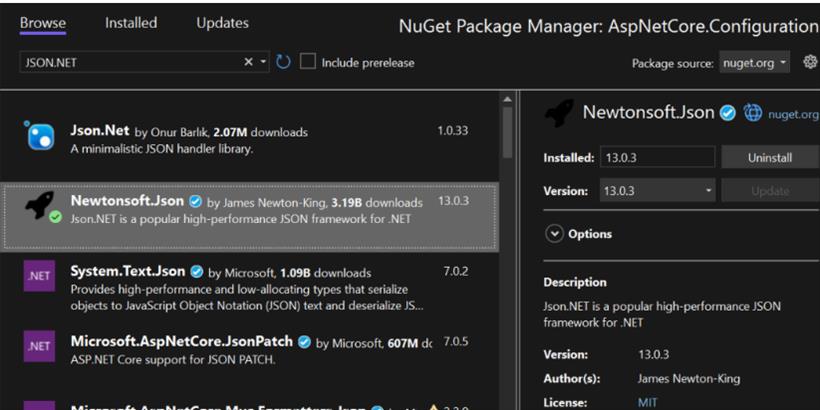Switch to the Installed tab

click(131, 24)
